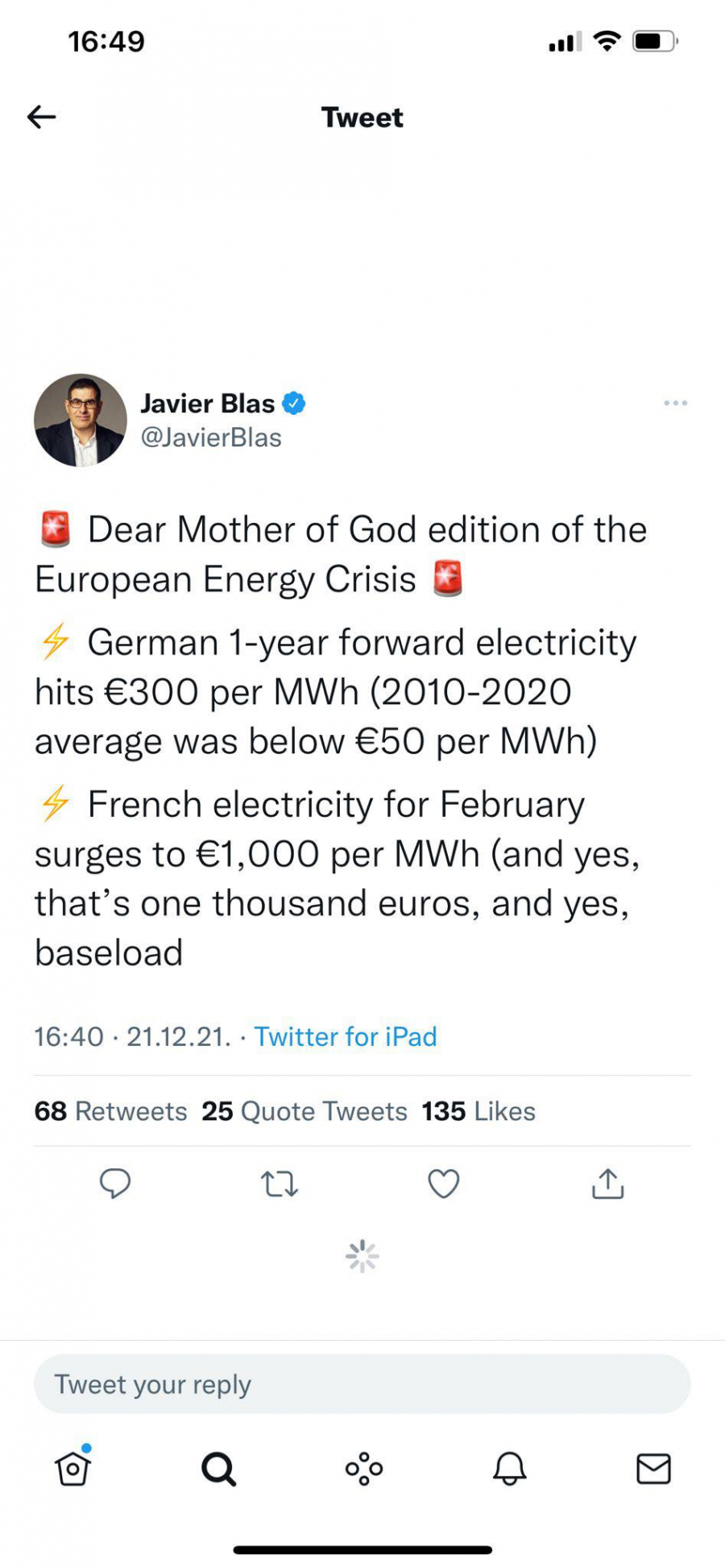This screenshot has width=725, height=1568.
Task: Tap the Javier Blas display name
Action: click(208, 403)
